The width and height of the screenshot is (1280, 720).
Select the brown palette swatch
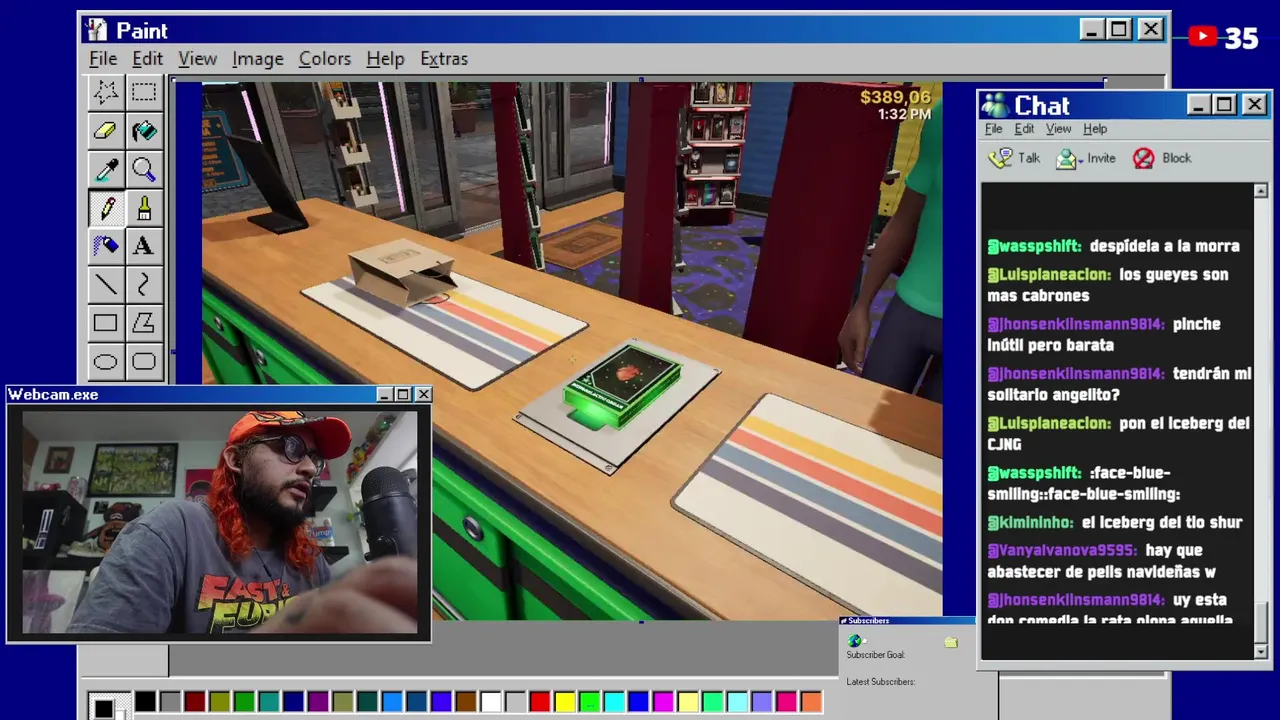click(465, 702)
